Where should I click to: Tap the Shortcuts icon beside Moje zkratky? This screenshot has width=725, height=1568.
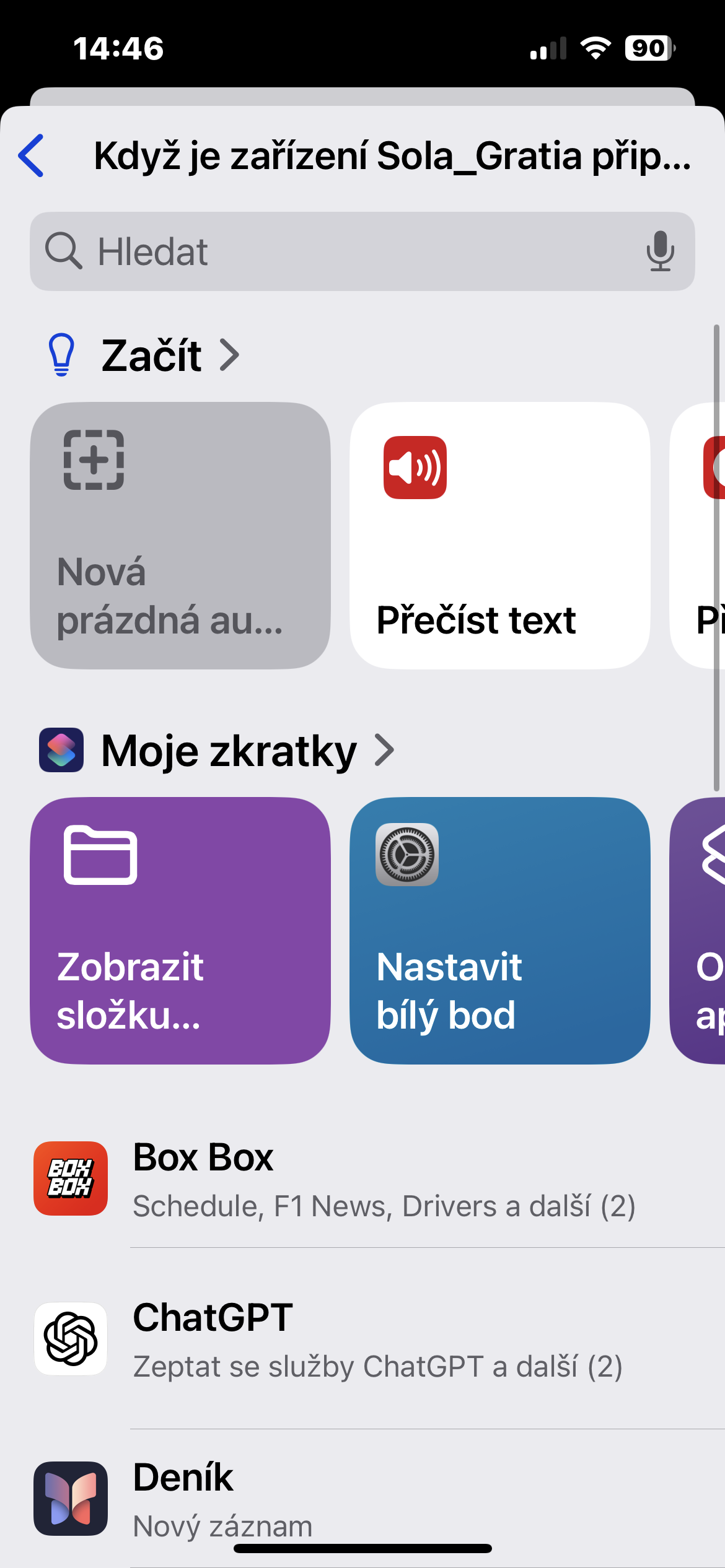pos(61,750)
